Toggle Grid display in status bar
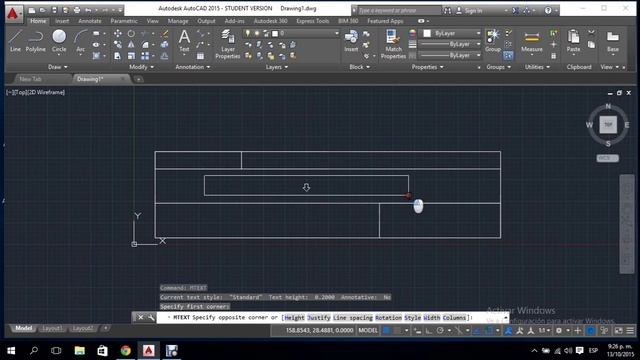The width and height of the screenshot is (640, 360). point(386,331)
